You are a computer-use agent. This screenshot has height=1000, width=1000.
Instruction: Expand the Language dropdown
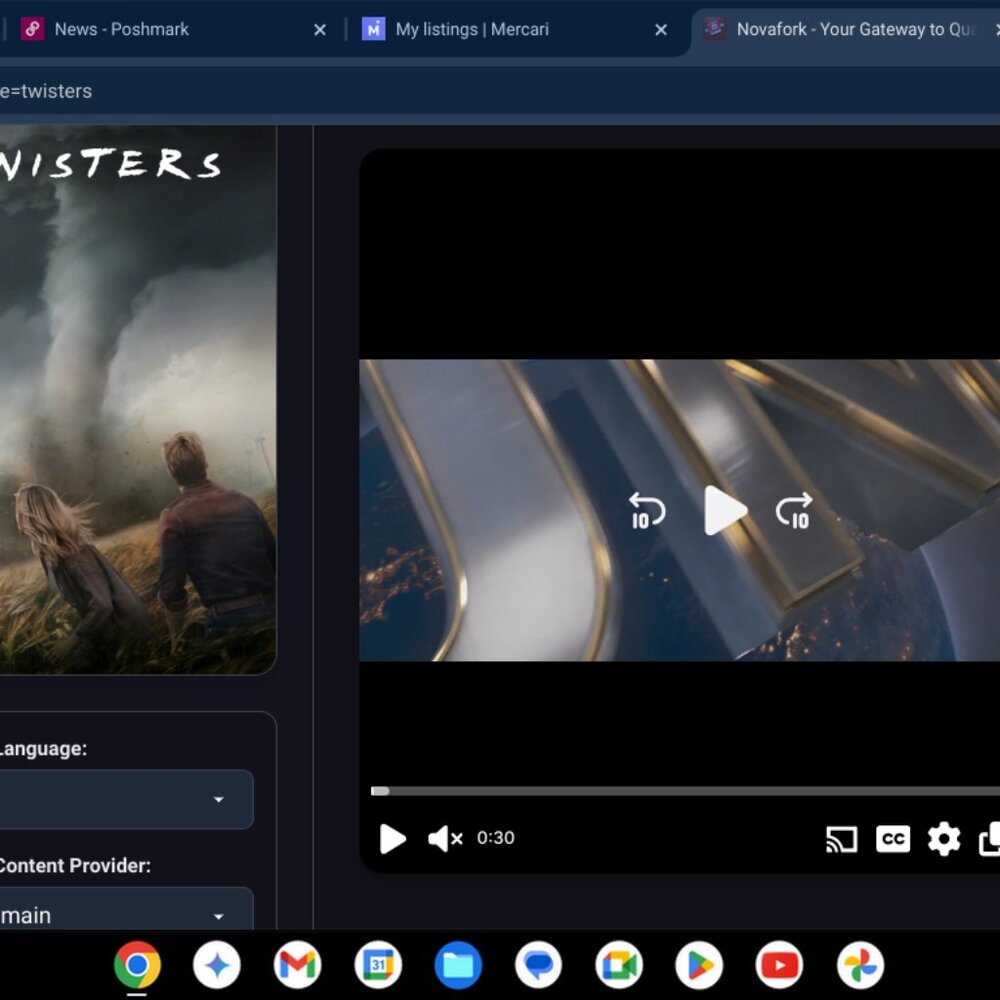pos(120,799)
